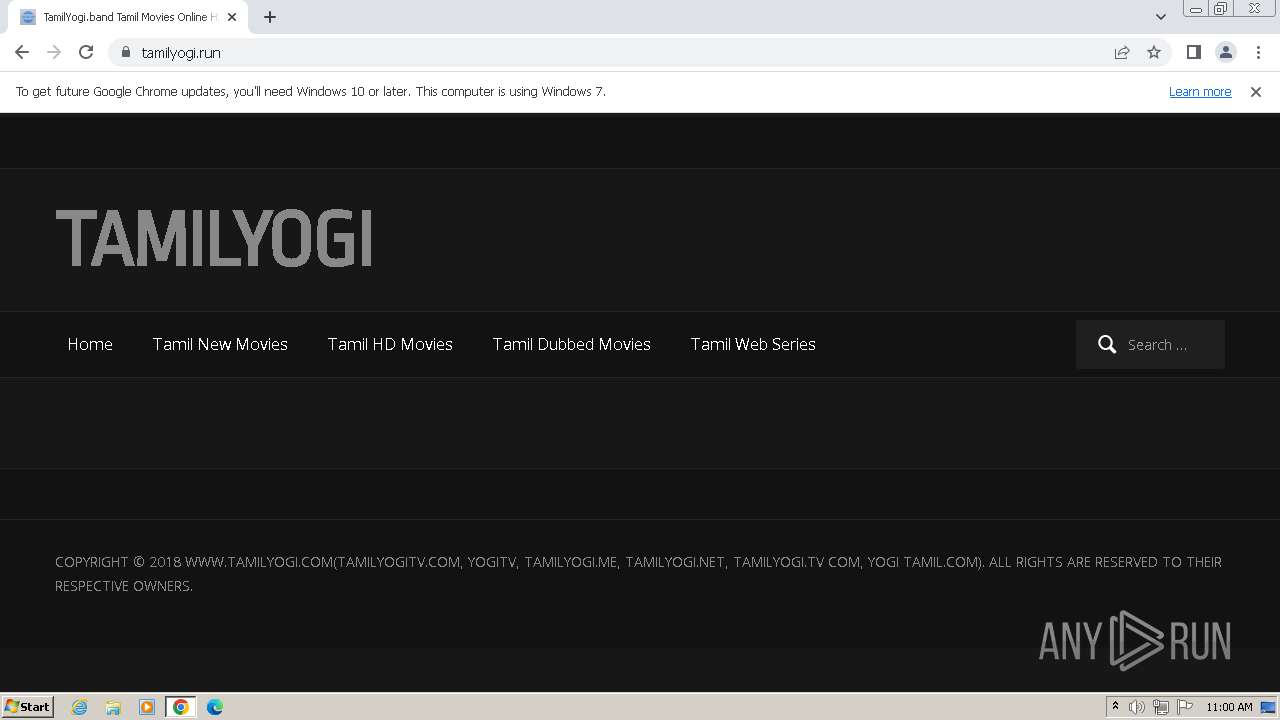The width and height of the screenshot is (1280, 720).
Task: Open tab search dropdown arrow
Action: (1161, 17)
